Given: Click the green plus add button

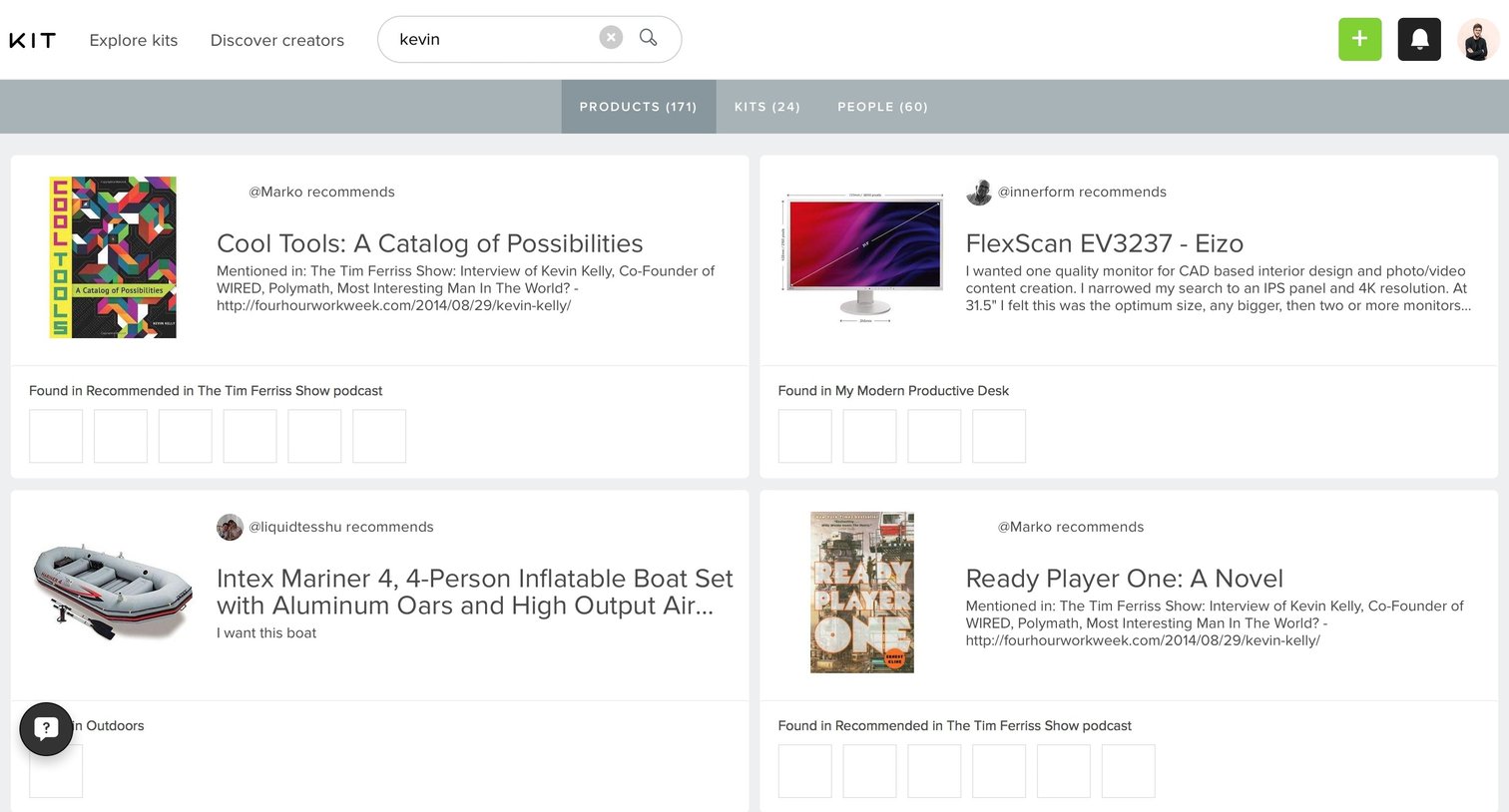Looking at the screenshot, I should (1359, 39).
